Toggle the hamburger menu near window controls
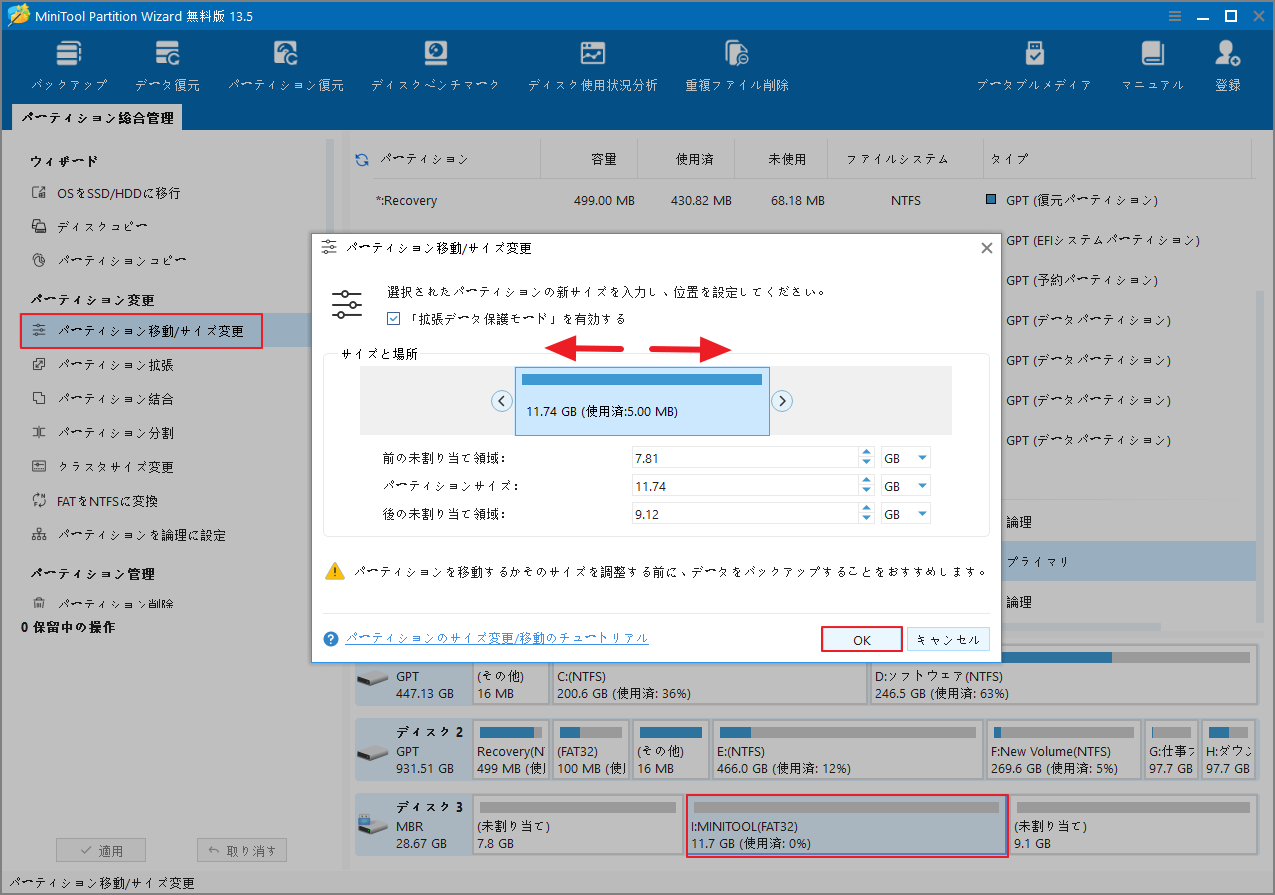 pyautogui.click(x=1173, y=15)
